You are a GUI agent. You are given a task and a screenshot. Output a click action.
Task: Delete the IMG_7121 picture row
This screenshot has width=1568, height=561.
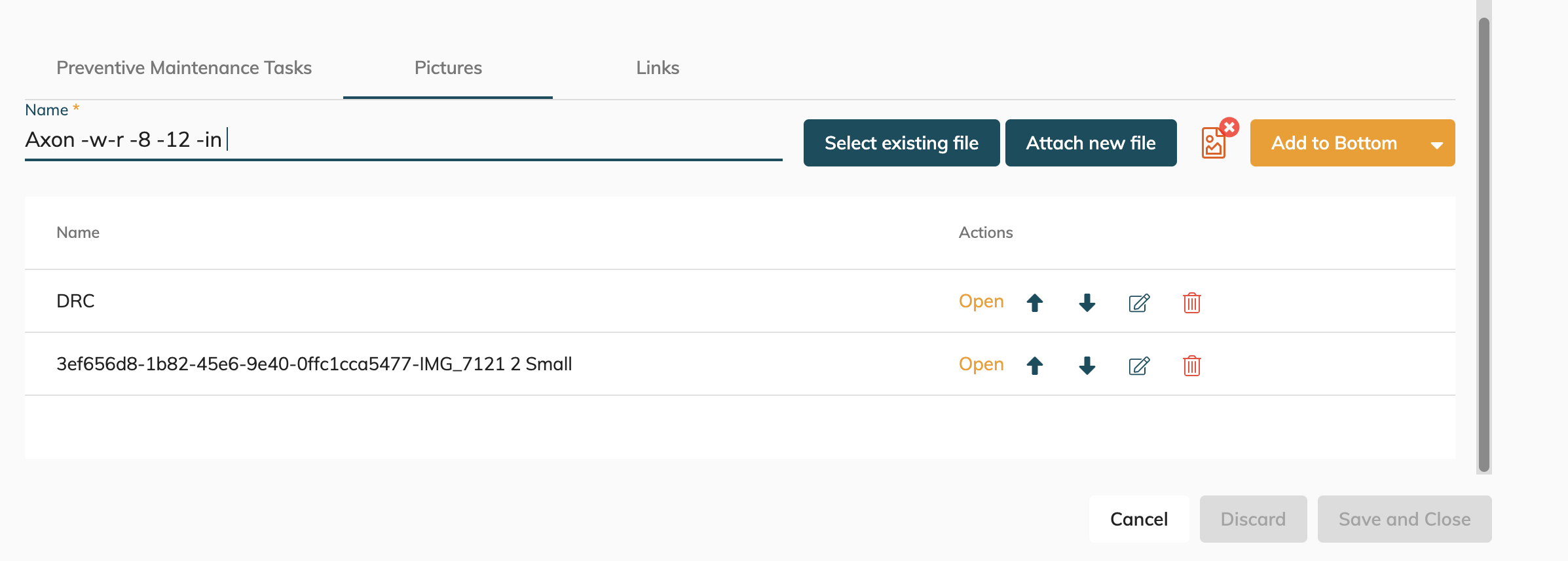(x=1191, y=366)
